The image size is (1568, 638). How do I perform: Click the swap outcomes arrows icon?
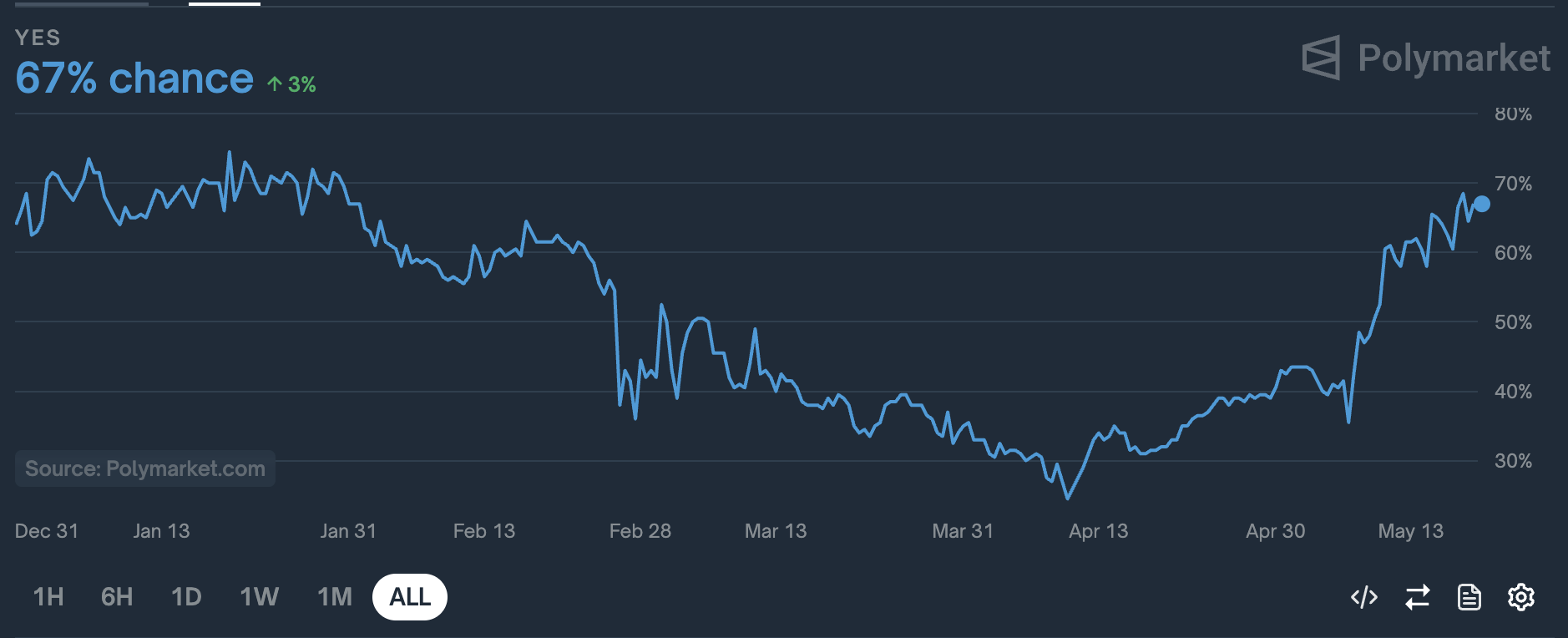click(1417, 597)
